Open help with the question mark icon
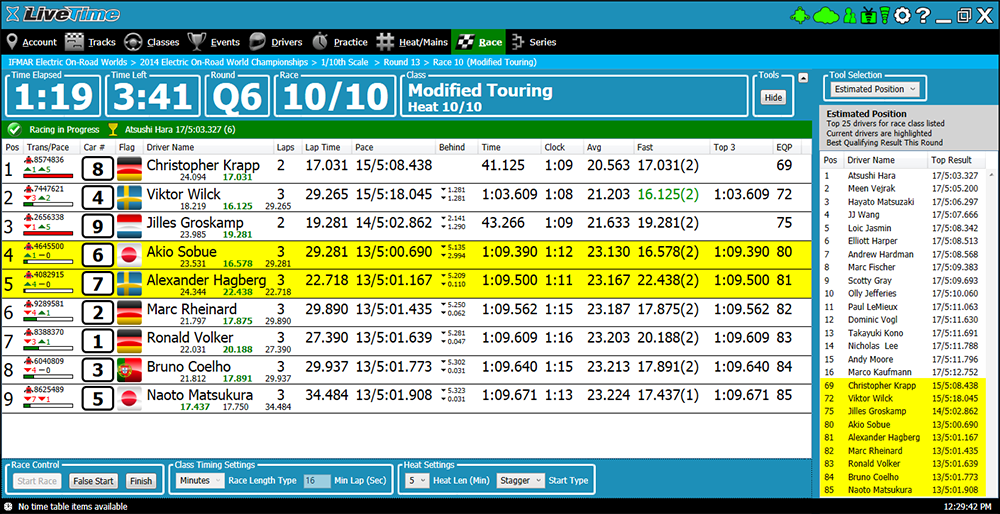The image size is (1000, 514). pos(922,14)
